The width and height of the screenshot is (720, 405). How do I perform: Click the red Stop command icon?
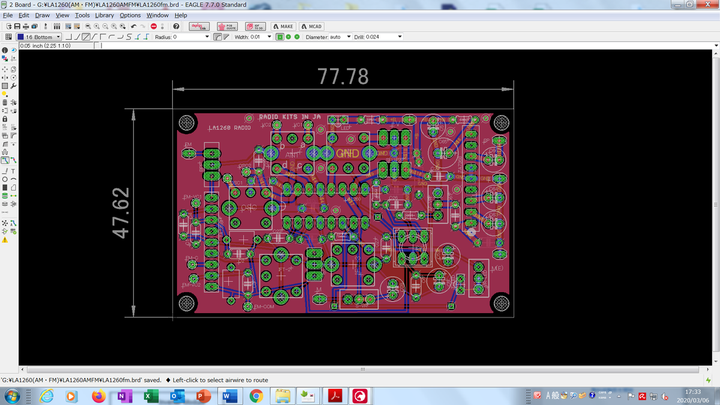pos(152,26)
